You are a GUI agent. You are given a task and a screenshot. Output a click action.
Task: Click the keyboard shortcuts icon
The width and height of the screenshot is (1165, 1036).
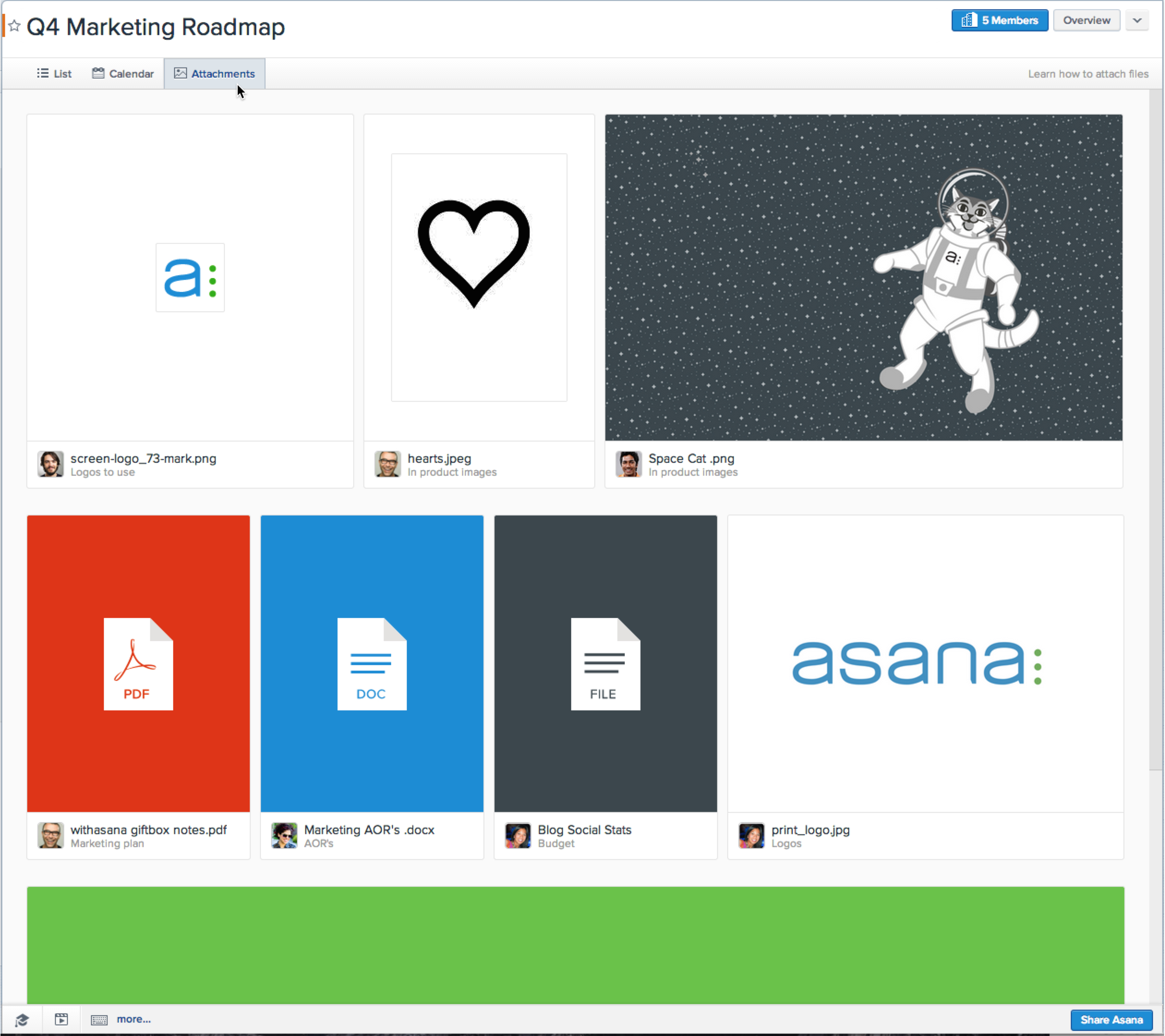[99, 1020]
